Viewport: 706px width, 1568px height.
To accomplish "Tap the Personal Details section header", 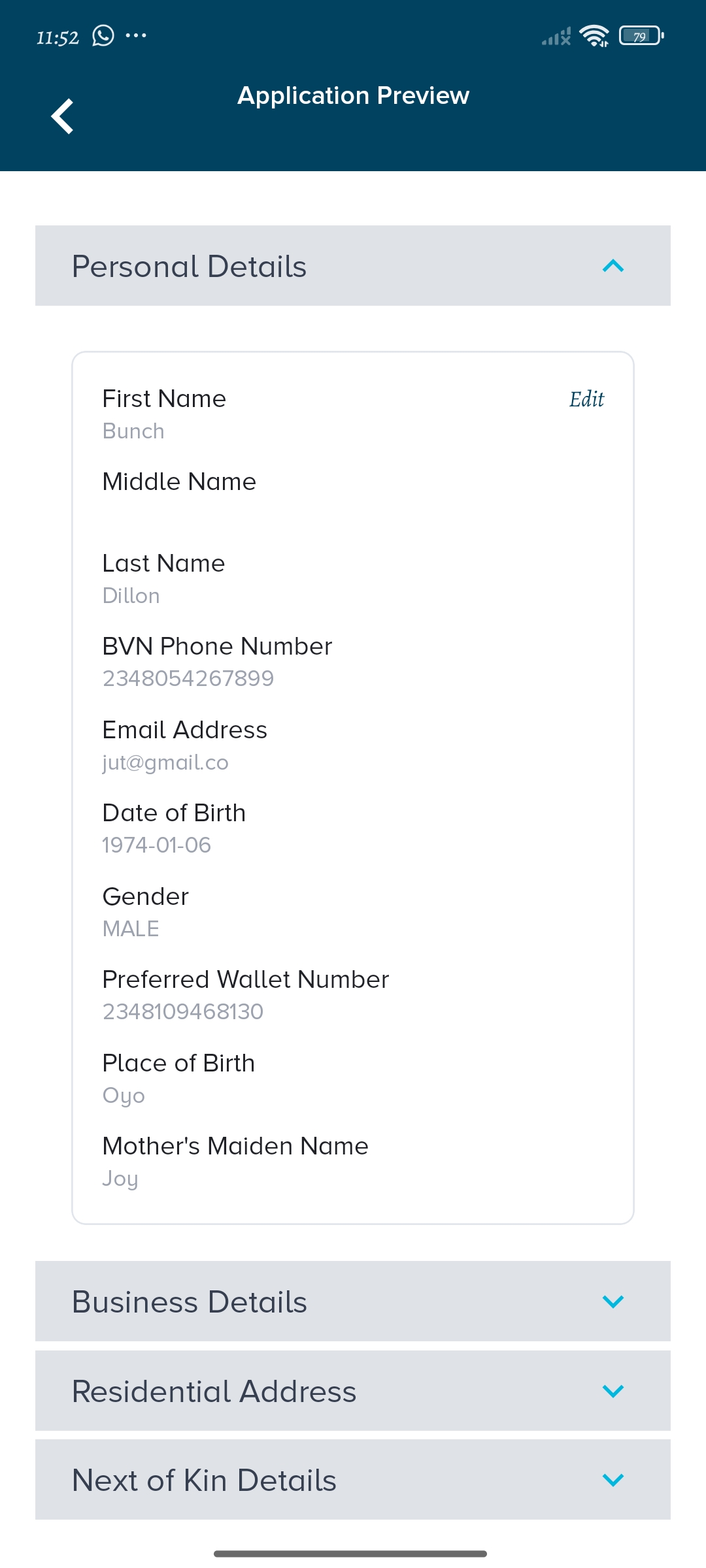I will [190, 267].
